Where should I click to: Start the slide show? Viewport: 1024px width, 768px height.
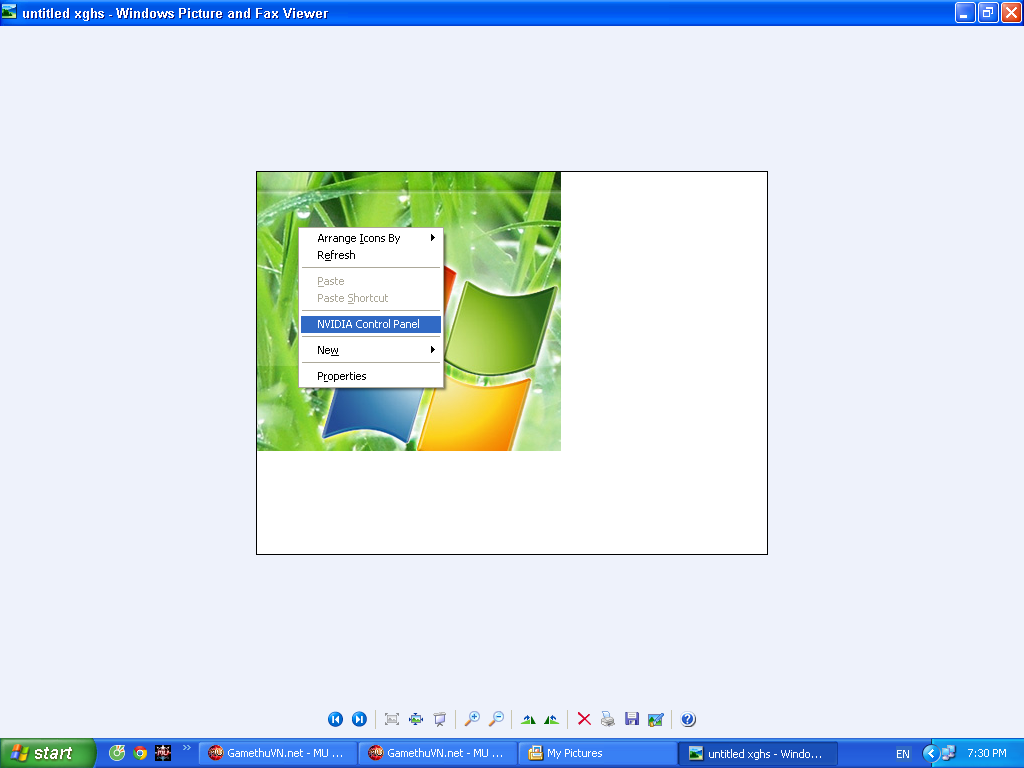pyautogui.click(x=439, y=719)
